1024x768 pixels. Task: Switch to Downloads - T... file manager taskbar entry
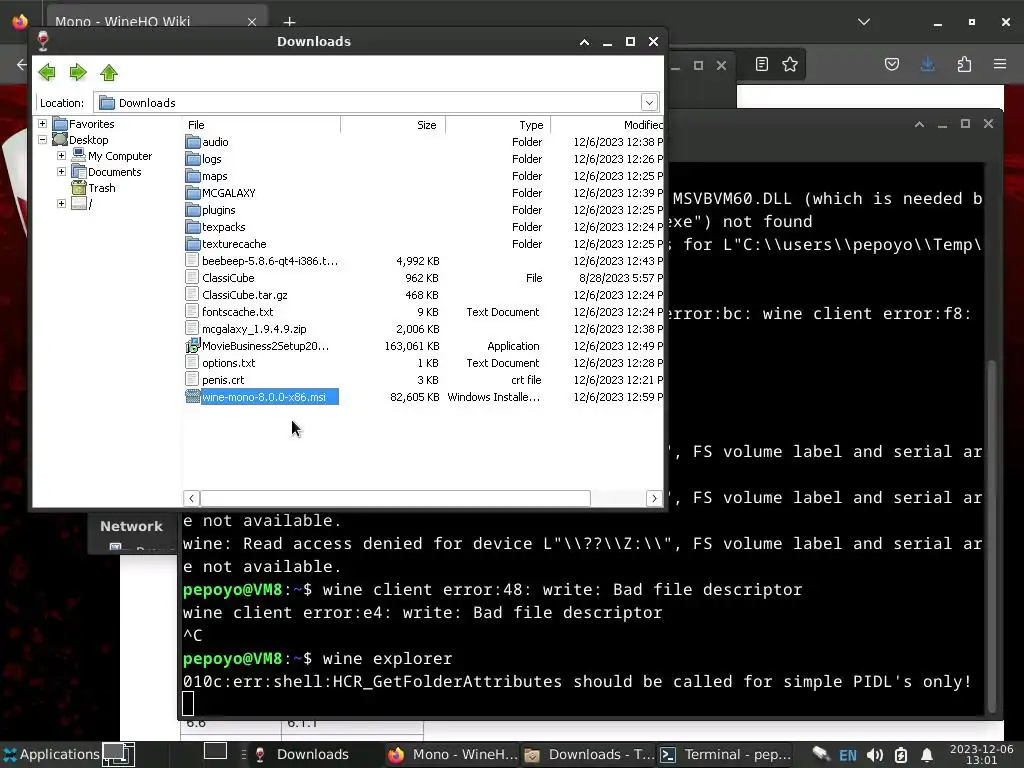click(589, 754)
